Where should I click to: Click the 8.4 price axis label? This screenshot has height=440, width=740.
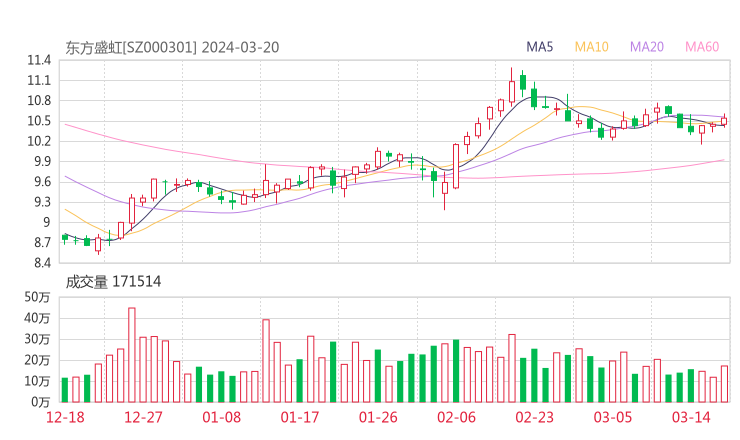42,263
